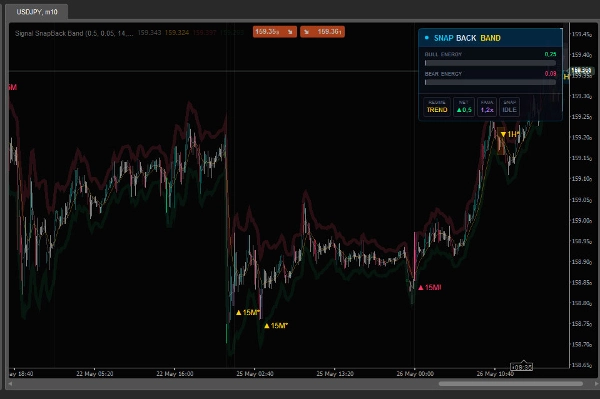The width and height of the screenshot is (600, 399).
Task: Click the Bear Energy value 0.03
Action: [550, 73]
